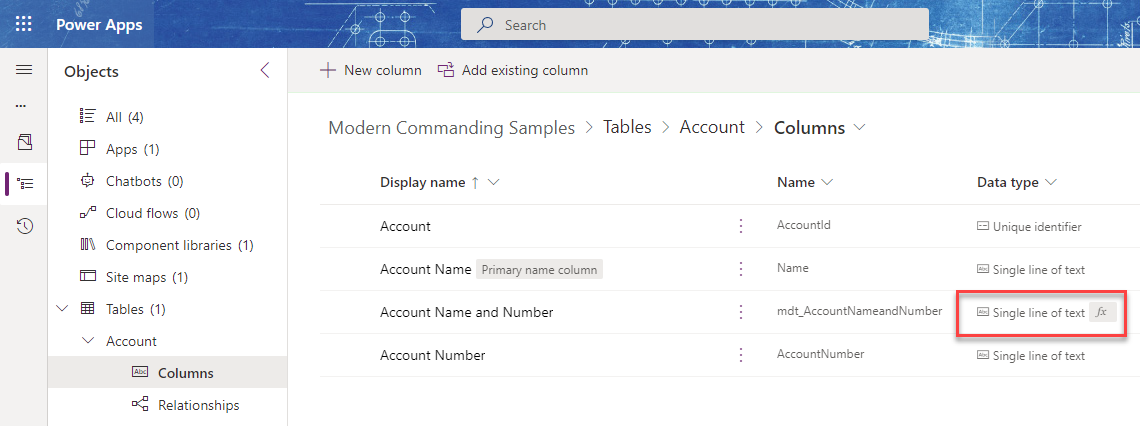Image resolution: width=1140 pixels, height=426 pixels.
Task: Click the fx formula badge on Account Name and Number
Action: [x=1101, y=312]
